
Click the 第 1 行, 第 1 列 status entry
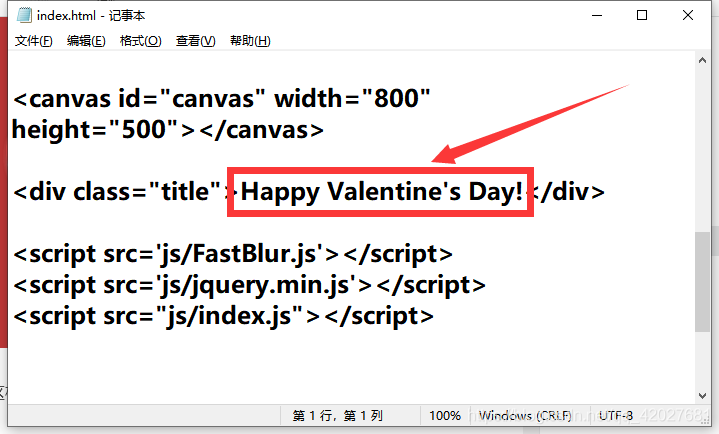tap(337, 416)
